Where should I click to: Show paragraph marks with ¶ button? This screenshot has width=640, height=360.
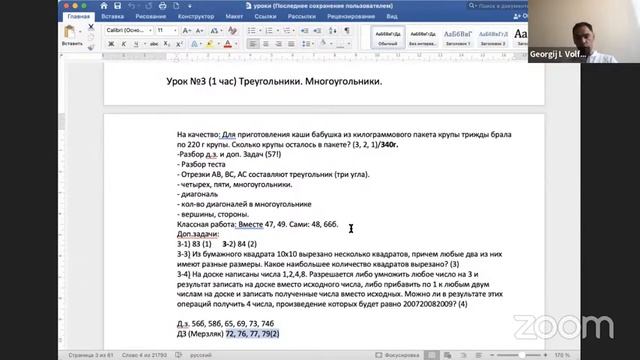[x=347, y=31]
